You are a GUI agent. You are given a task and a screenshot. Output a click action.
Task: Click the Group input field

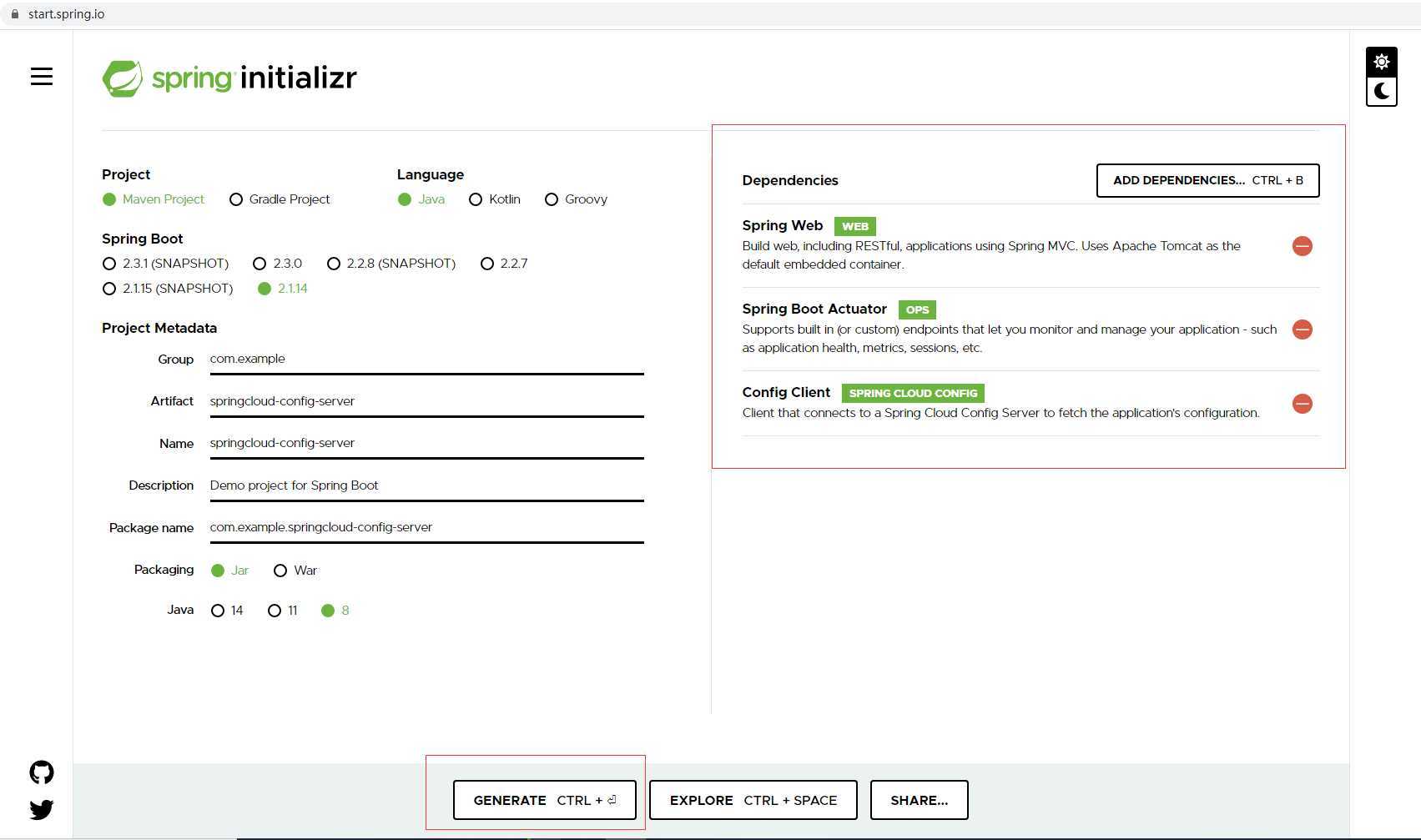[x=426, y=360]
